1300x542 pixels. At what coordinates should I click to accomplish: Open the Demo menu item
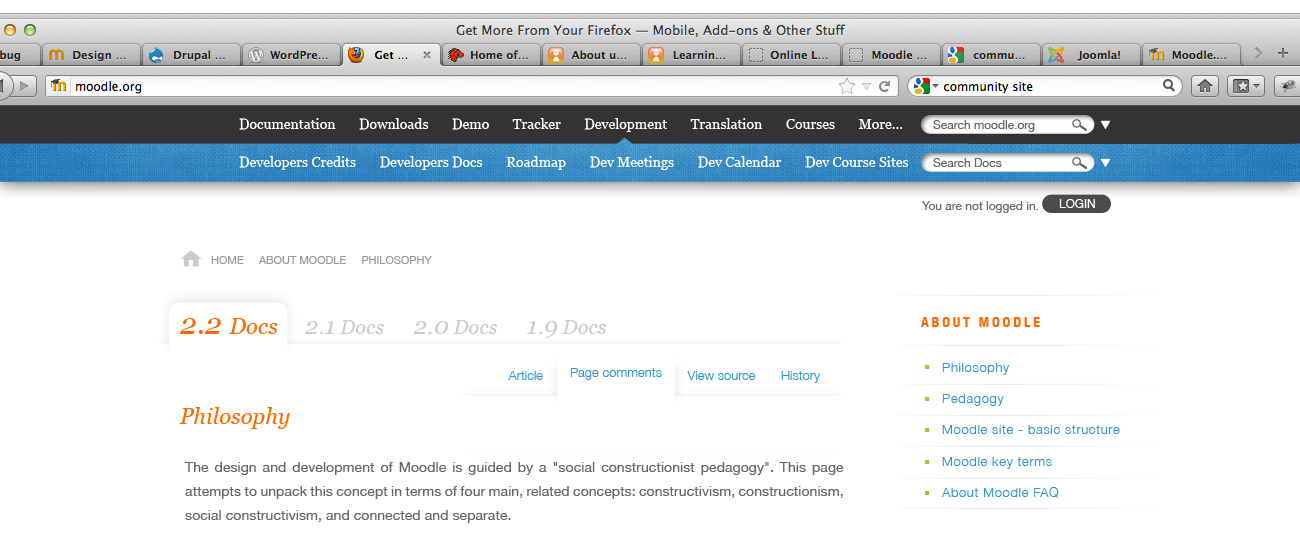[x=470, y=124]
